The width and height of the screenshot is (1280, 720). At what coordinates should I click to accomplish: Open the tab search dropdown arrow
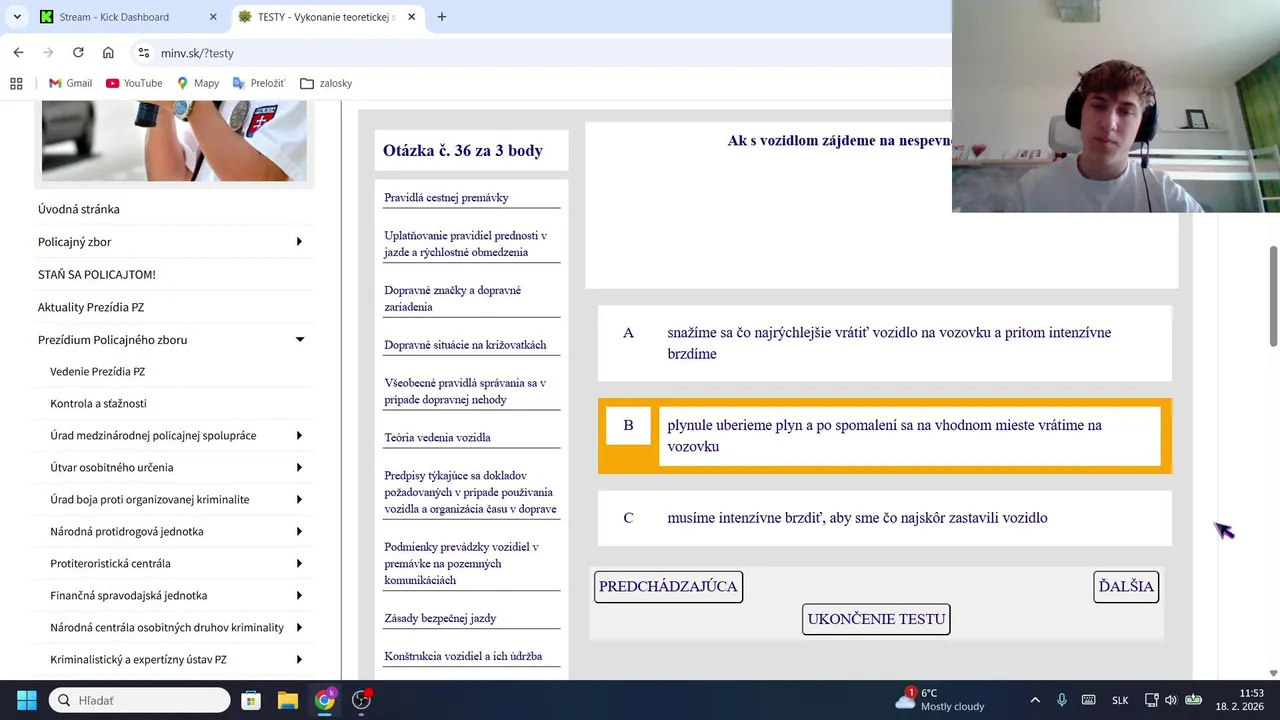pos(17,17)
